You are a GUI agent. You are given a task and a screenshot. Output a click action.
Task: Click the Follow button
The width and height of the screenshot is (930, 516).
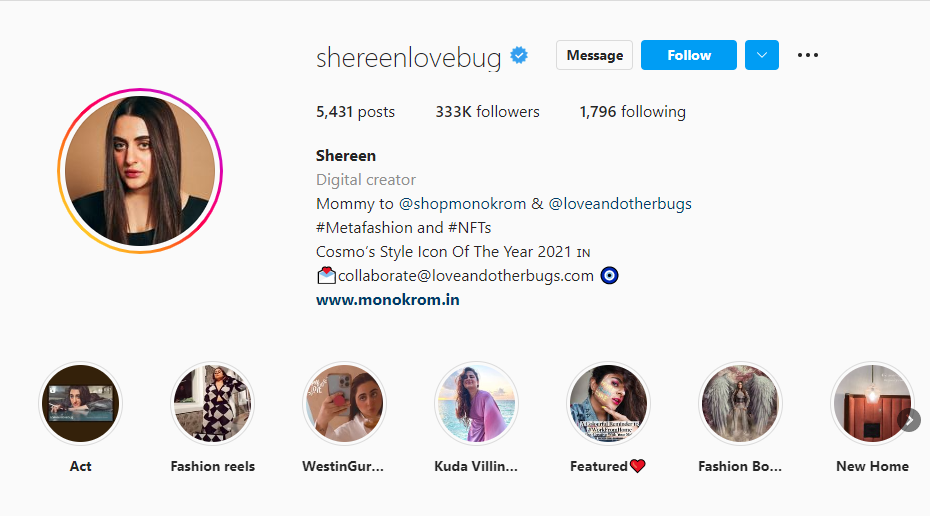tap(689, 55)
